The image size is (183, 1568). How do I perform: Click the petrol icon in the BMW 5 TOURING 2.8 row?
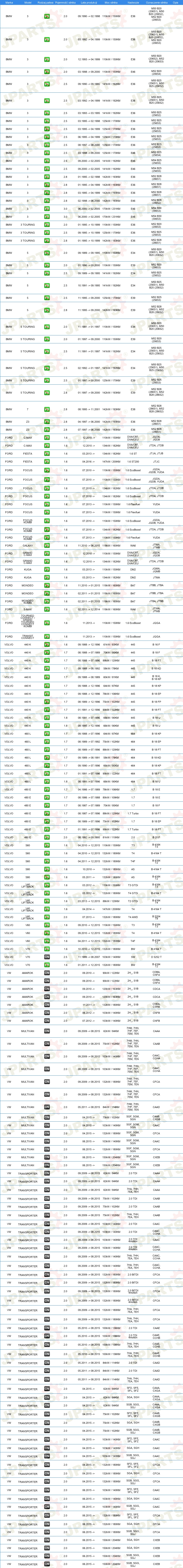pyautogui.click(x=47, y=393)
